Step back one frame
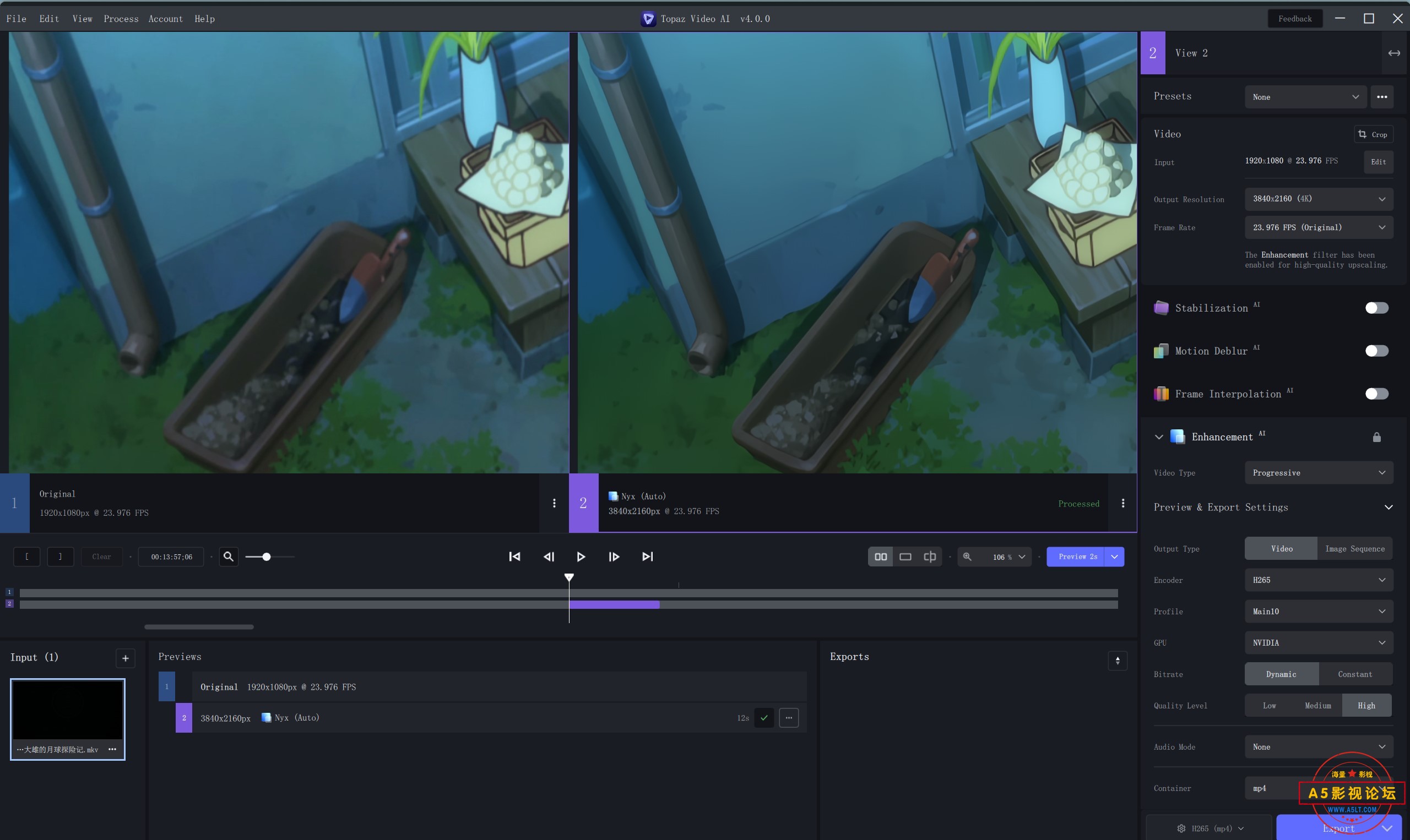This screenshot has height=840, width=1410. (x=548, y=557)
